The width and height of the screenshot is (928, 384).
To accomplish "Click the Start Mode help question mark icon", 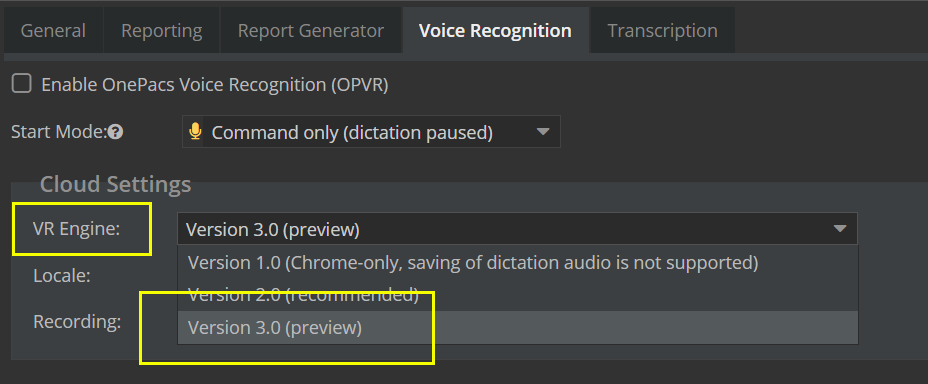I will (116, 133).
